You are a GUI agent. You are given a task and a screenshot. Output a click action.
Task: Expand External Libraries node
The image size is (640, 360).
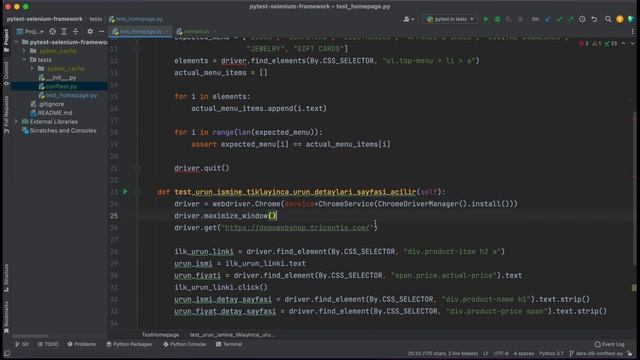(16, 122)
